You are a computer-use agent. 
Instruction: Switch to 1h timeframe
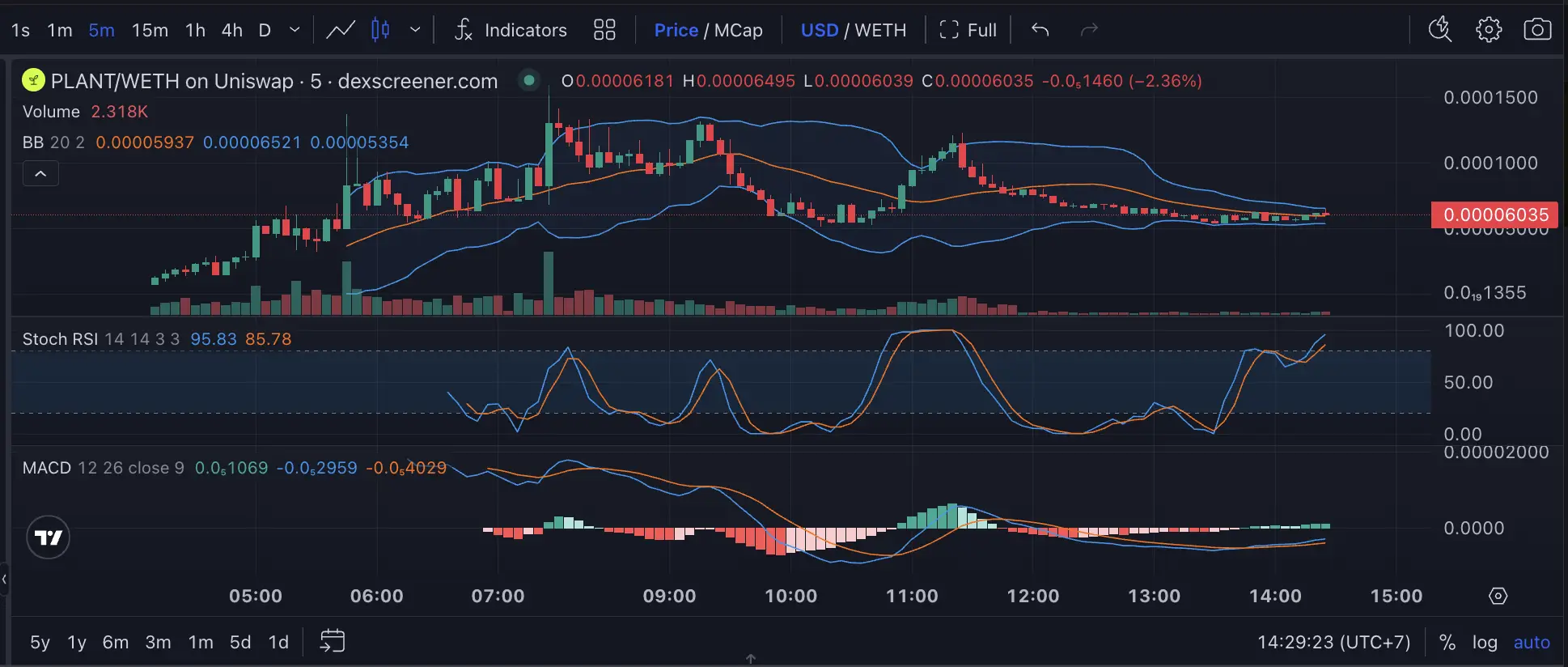195,31
